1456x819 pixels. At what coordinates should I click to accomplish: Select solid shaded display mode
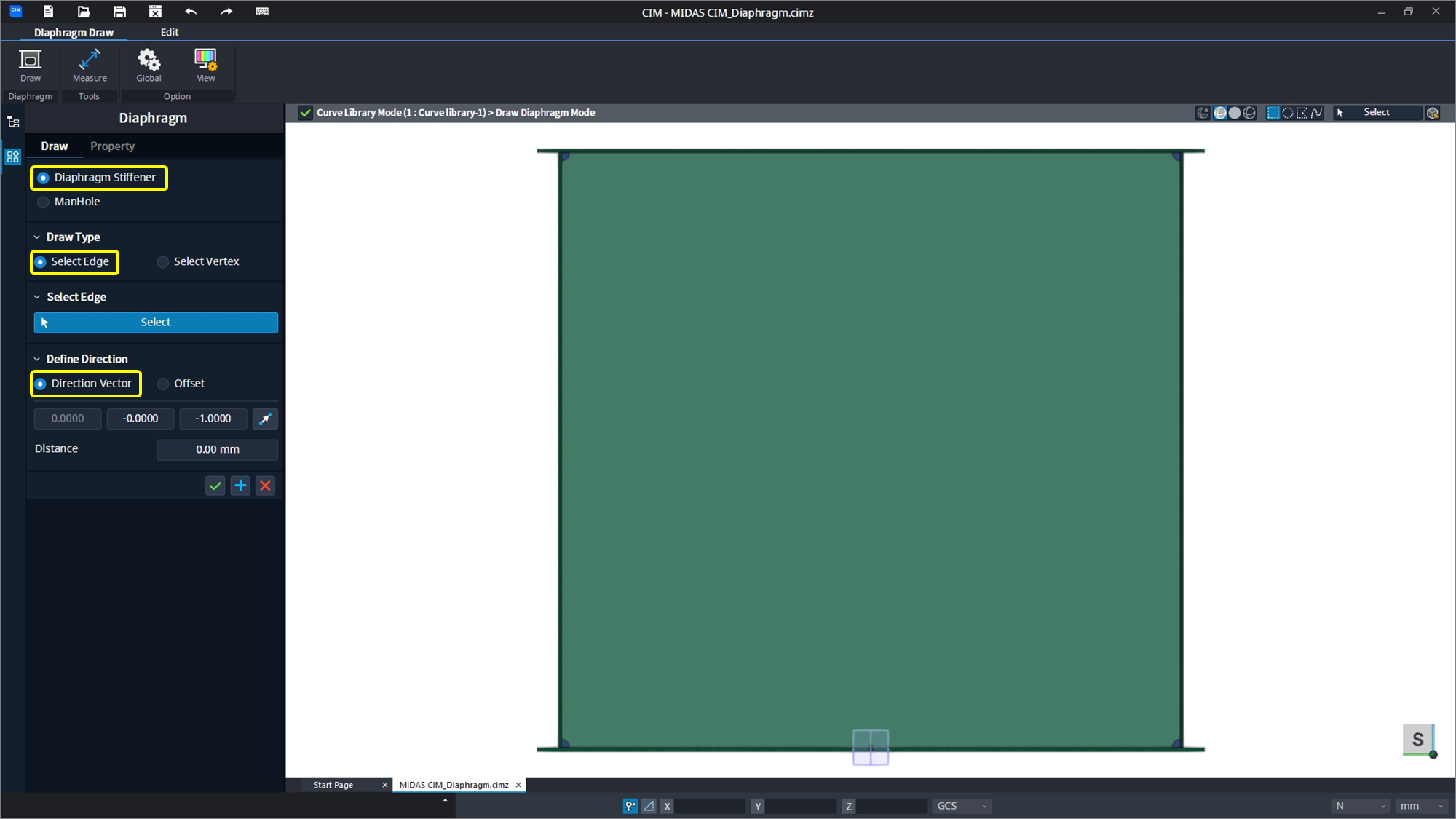click(1235, 113)
